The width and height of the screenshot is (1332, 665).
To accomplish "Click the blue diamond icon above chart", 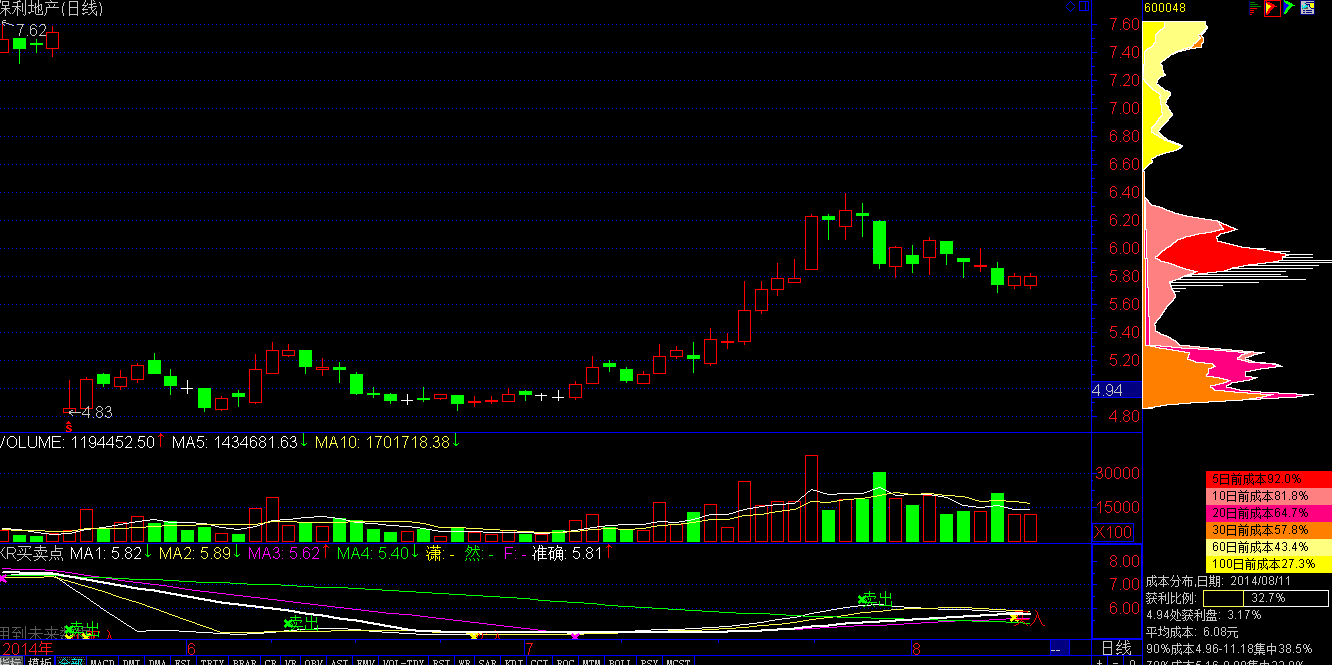I will (1069, 6).
